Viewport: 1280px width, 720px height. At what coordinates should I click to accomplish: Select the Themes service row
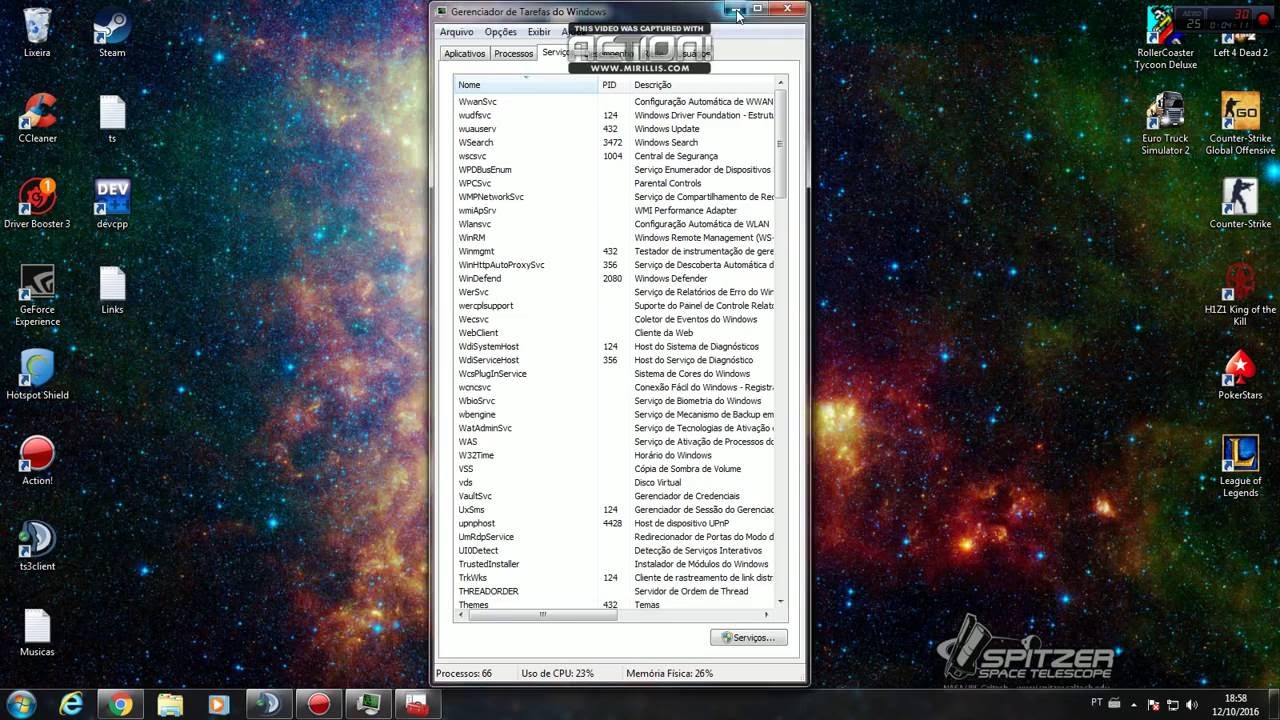click(614, 604)
